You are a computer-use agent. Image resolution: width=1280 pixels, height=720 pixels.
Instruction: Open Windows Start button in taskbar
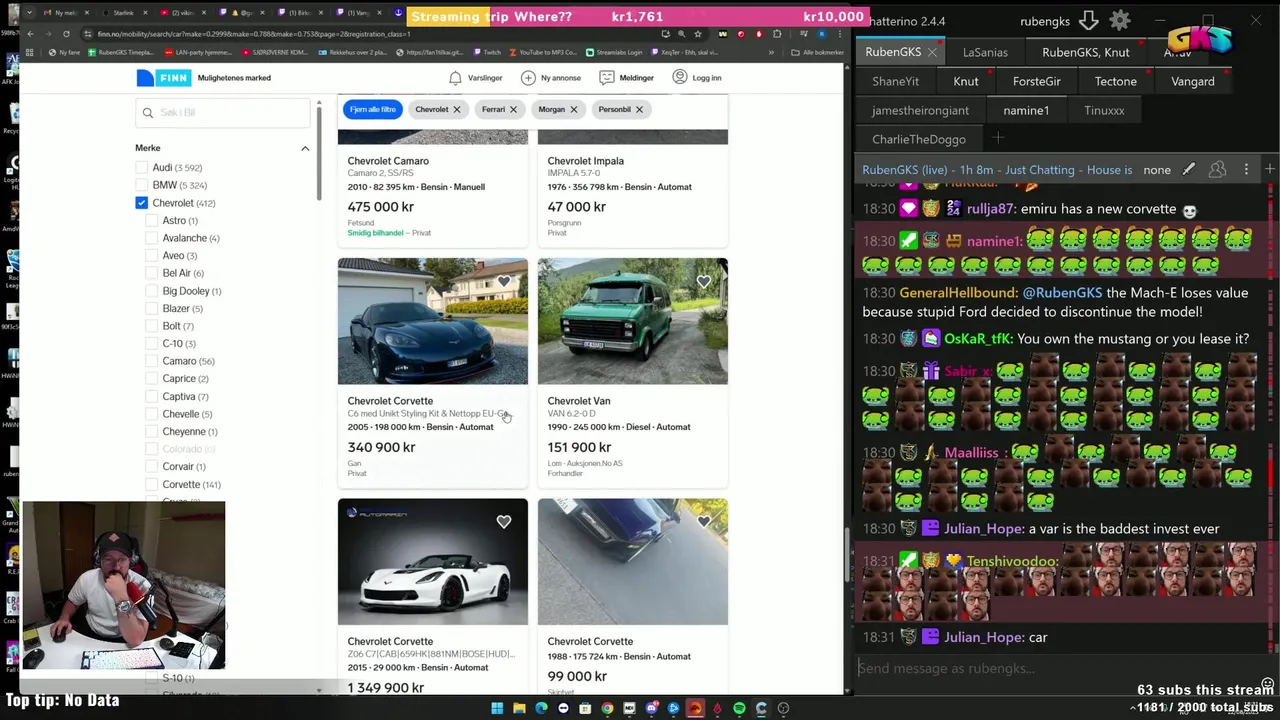pos(497,708)
